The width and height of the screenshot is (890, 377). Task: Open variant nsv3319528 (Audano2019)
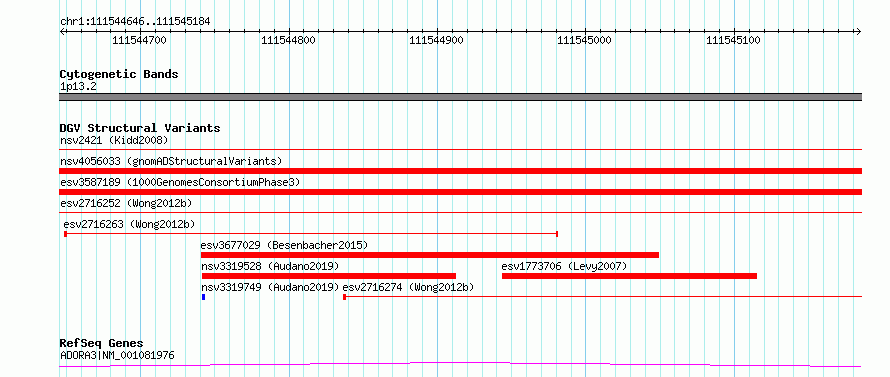pyautogui.click(x=270, y=266)
